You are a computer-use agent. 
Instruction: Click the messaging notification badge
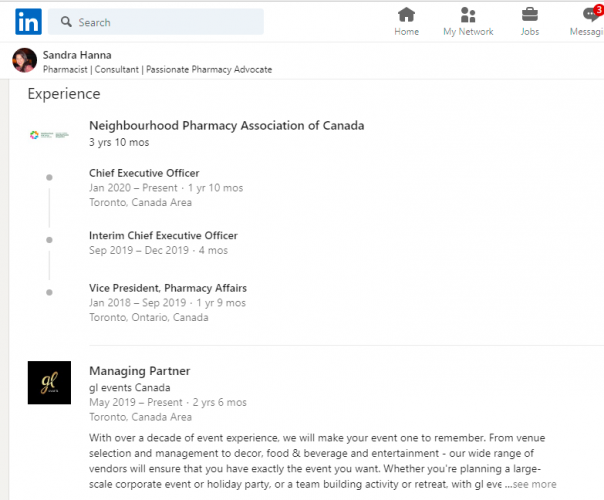tap(599, 10)
